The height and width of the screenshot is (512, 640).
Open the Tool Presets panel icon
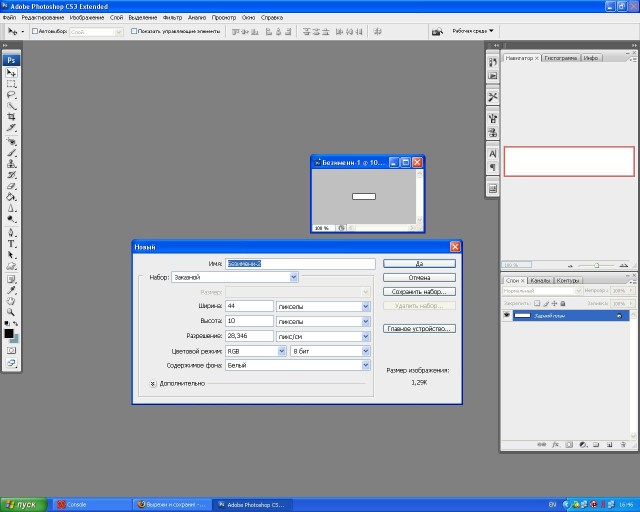(493, 97)
